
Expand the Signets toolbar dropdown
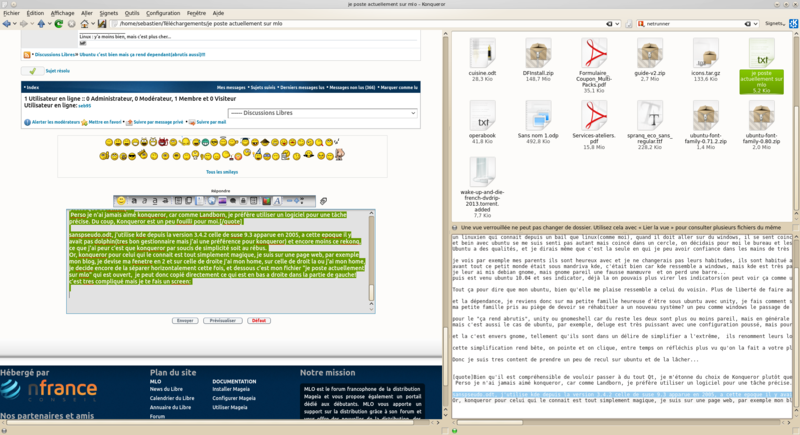tap(777, 23)
